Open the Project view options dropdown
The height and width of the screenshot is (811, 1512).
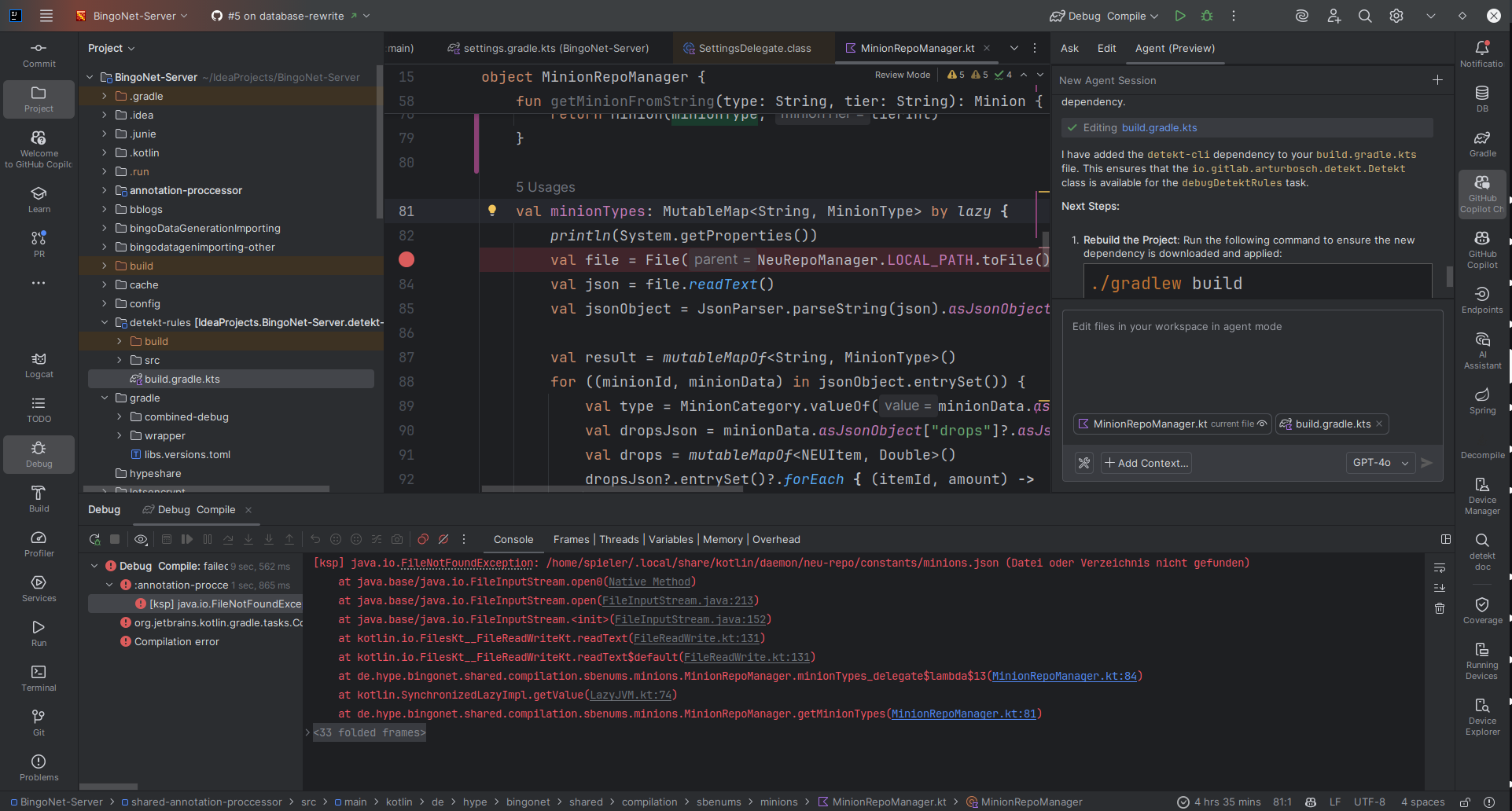(x=112, y=48)
